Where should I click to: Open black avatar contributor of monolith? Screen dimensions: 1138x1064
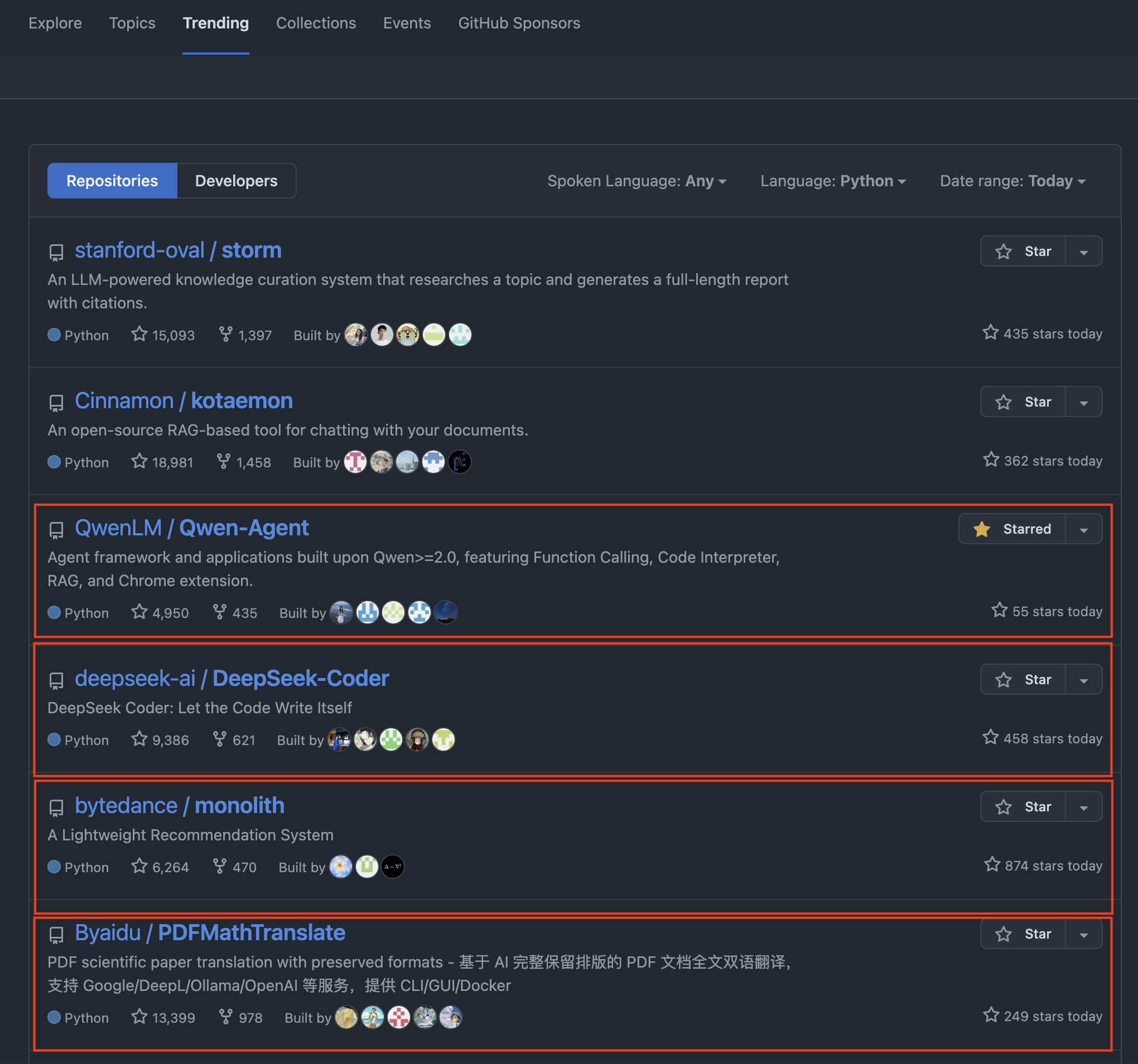coord(393,867)
